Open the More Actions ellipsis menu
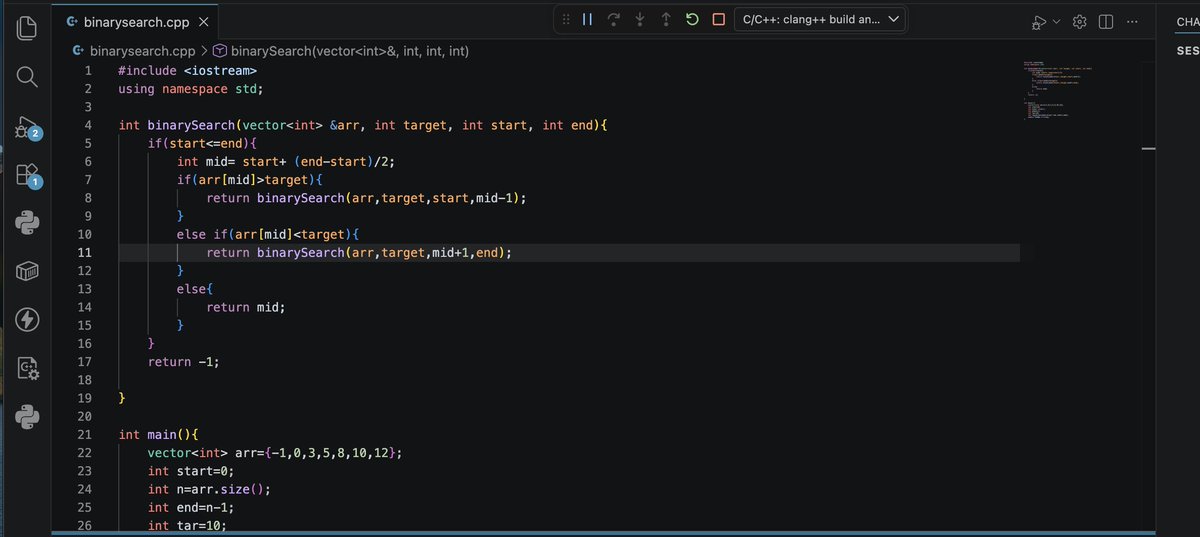This screenshot has height=537, width=1200. [x=1130, y=22]
